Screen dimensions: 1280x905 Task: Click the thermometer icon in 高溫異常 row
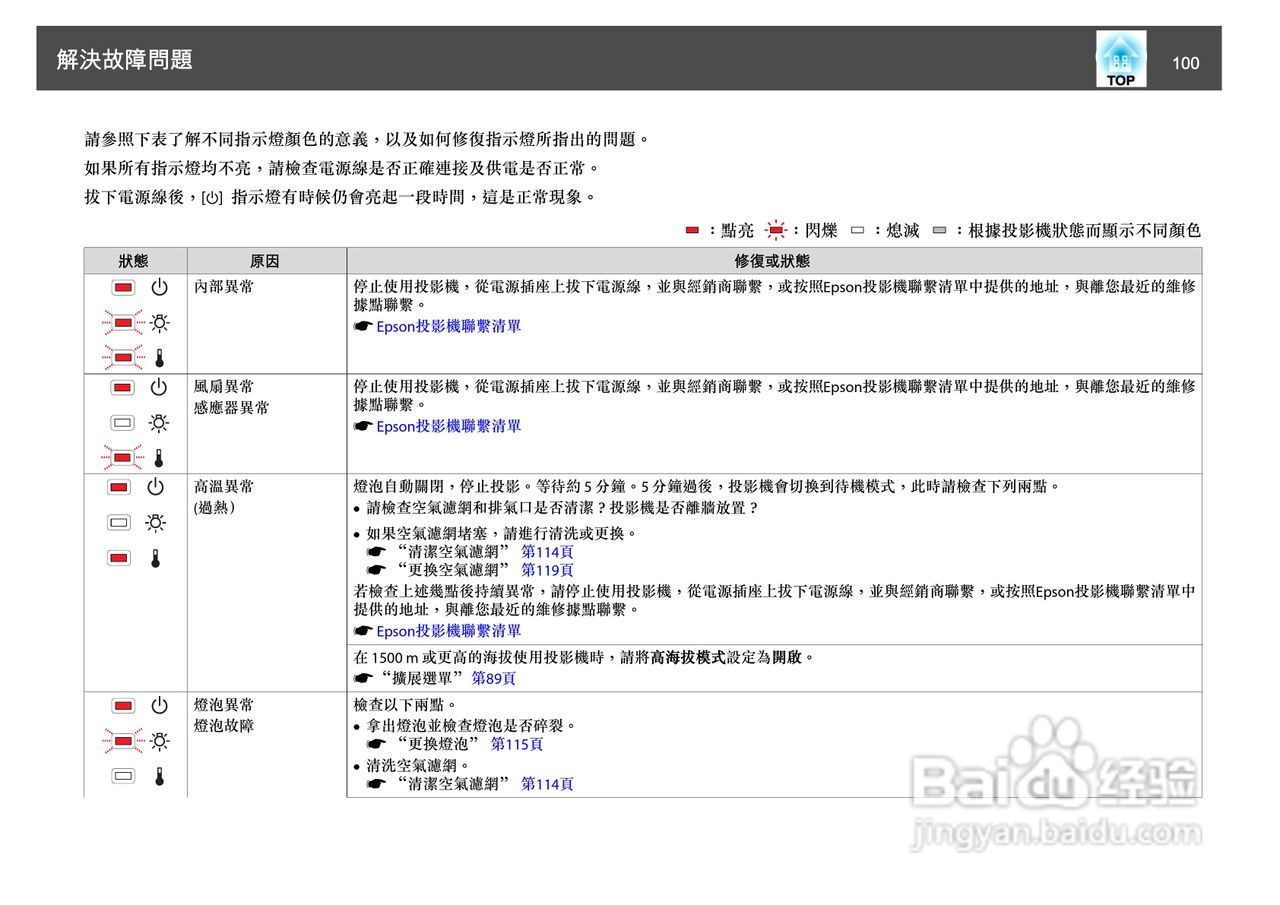point(155,557)
